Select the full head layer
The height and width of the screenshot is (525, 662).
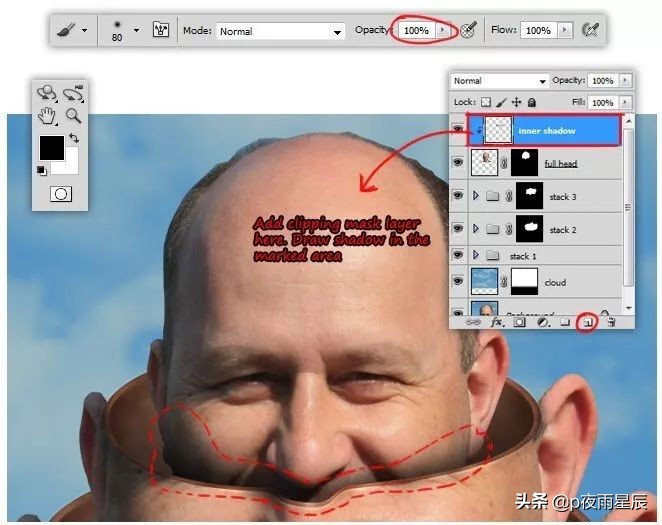coord(560,163)
